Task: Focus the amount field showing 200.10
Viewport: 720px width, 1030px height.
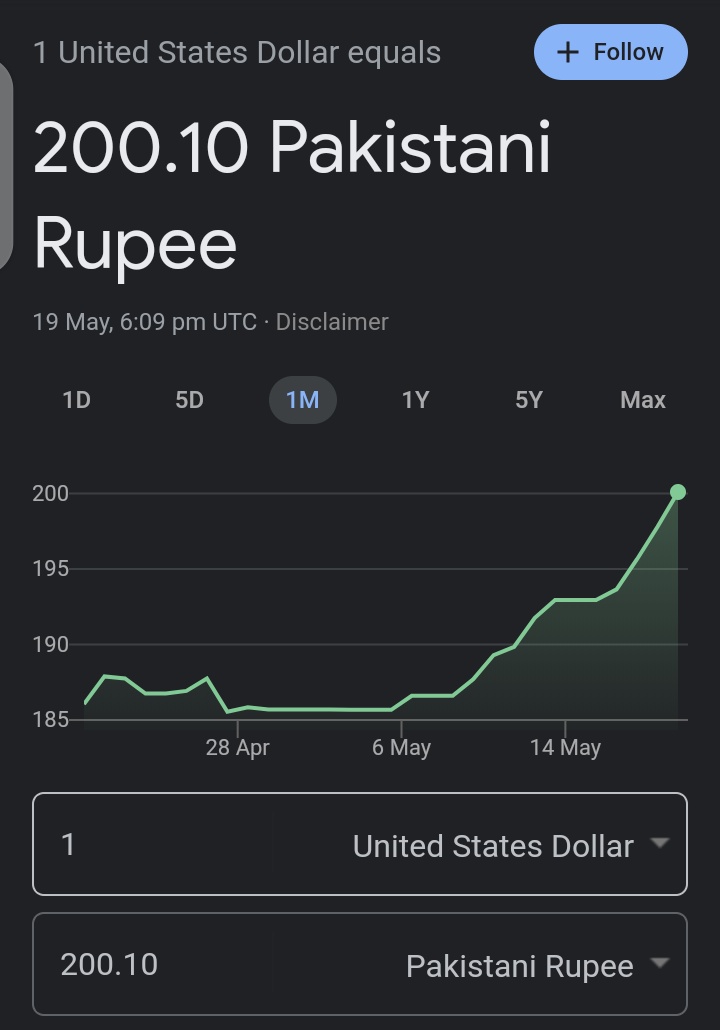Action: (152, 964)
